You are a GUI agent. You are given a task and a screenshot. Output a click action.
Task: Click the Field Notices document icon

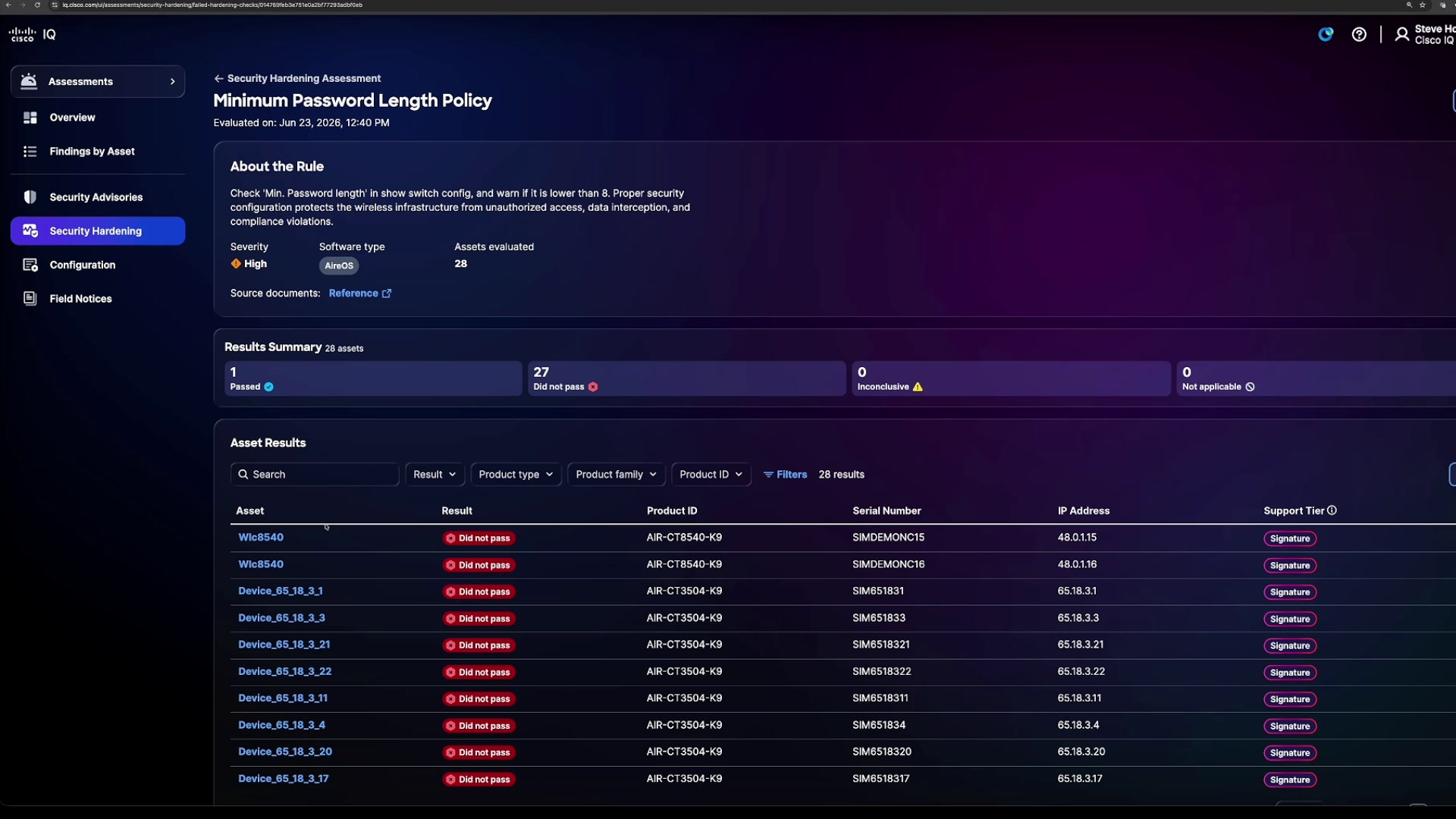tap(30, 299)
